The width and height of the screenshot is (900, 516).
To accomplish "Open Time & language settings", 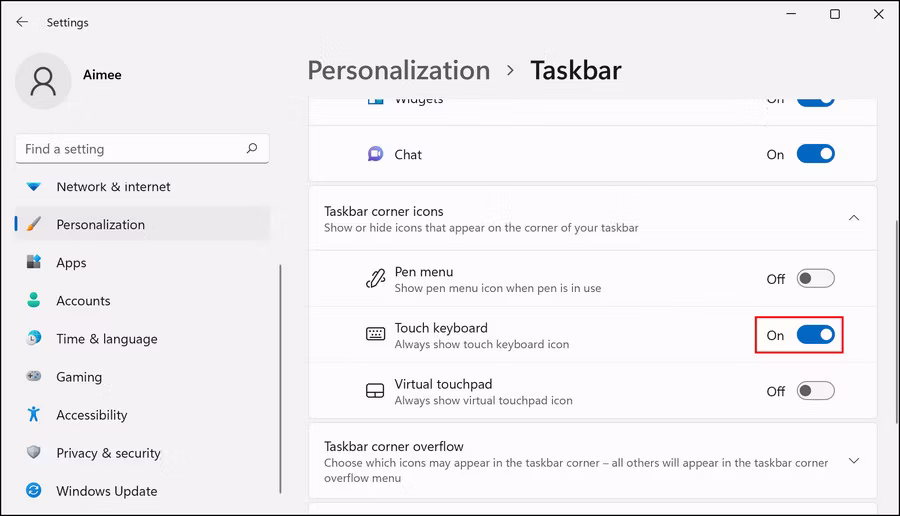I will click(142, 339).
